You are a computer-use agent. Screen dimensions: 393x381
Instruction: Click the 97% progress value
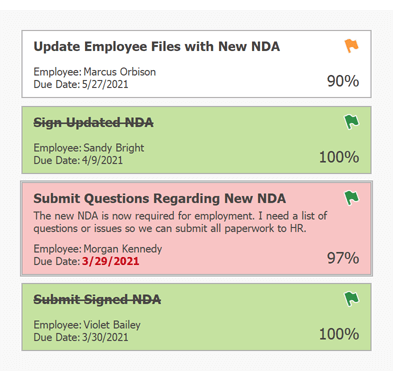click(343, 258)
